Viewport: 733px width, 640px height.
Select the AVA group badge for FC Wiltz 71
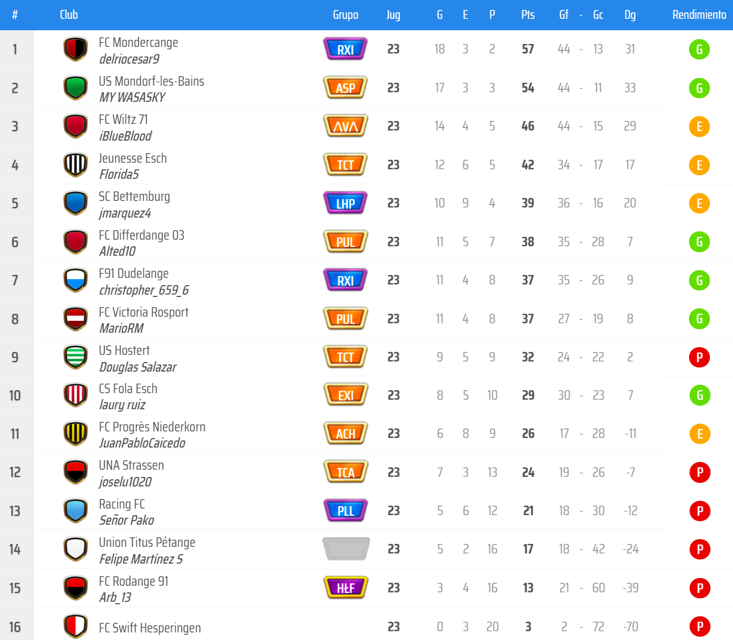tap(345, 126)
